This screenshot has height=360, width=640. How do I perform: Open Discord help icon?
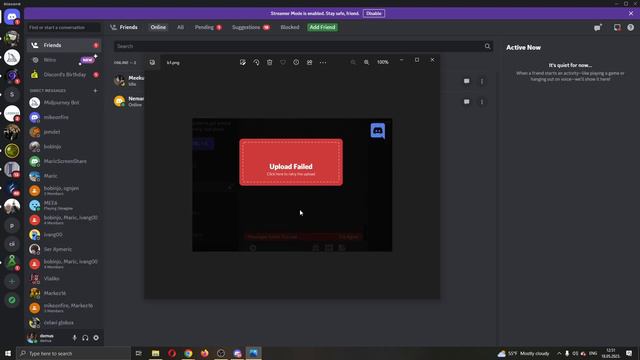(631, 27)
